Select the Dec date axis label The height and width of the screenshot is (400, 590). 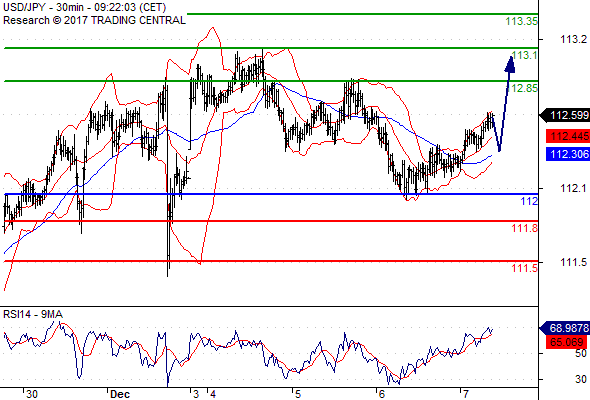120,394
